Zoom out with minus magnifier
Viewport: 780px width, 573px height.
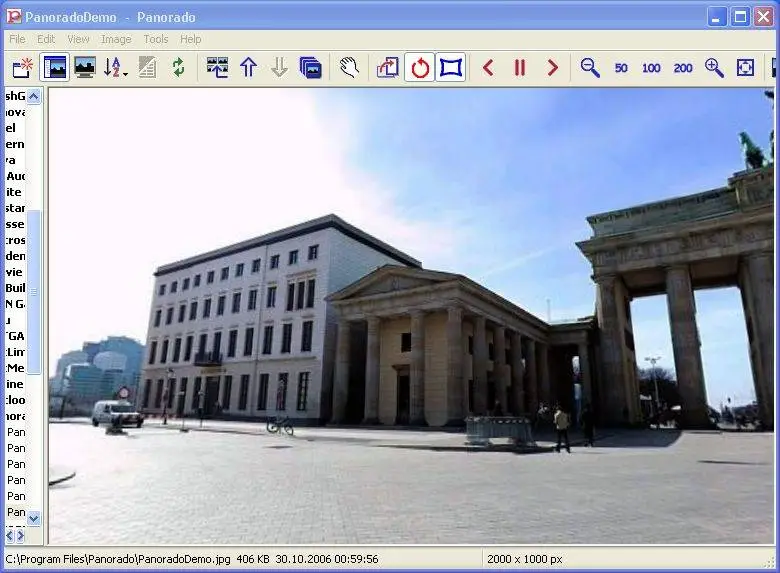point(590,68)
